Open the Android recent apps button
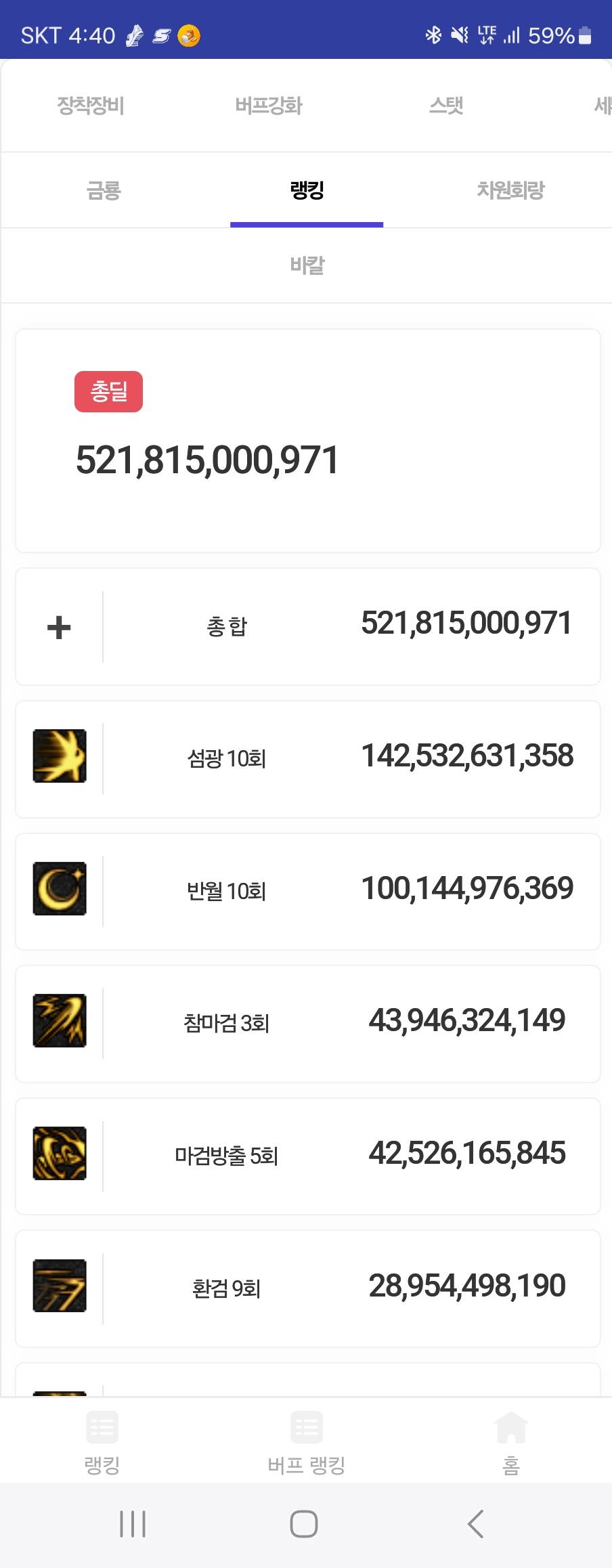The height and width of the screenshot is (1568, 612). (133, 1523)
